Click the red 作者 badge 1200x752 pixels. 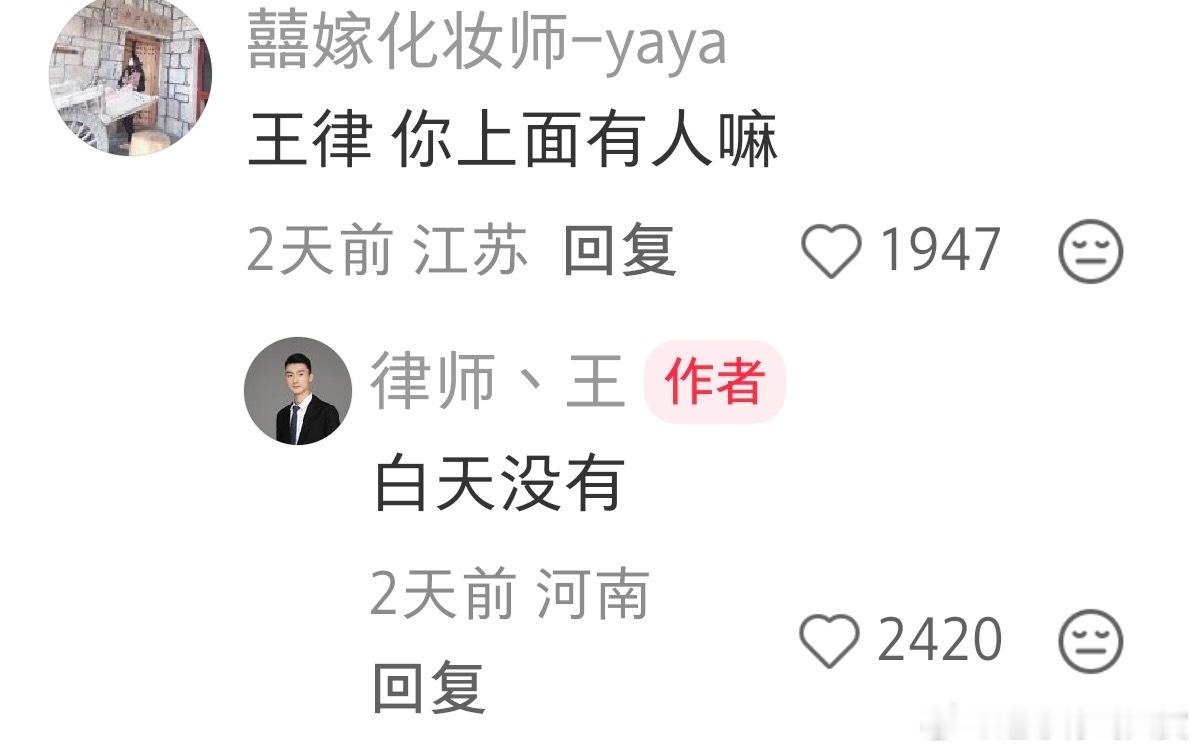point(715,383)
